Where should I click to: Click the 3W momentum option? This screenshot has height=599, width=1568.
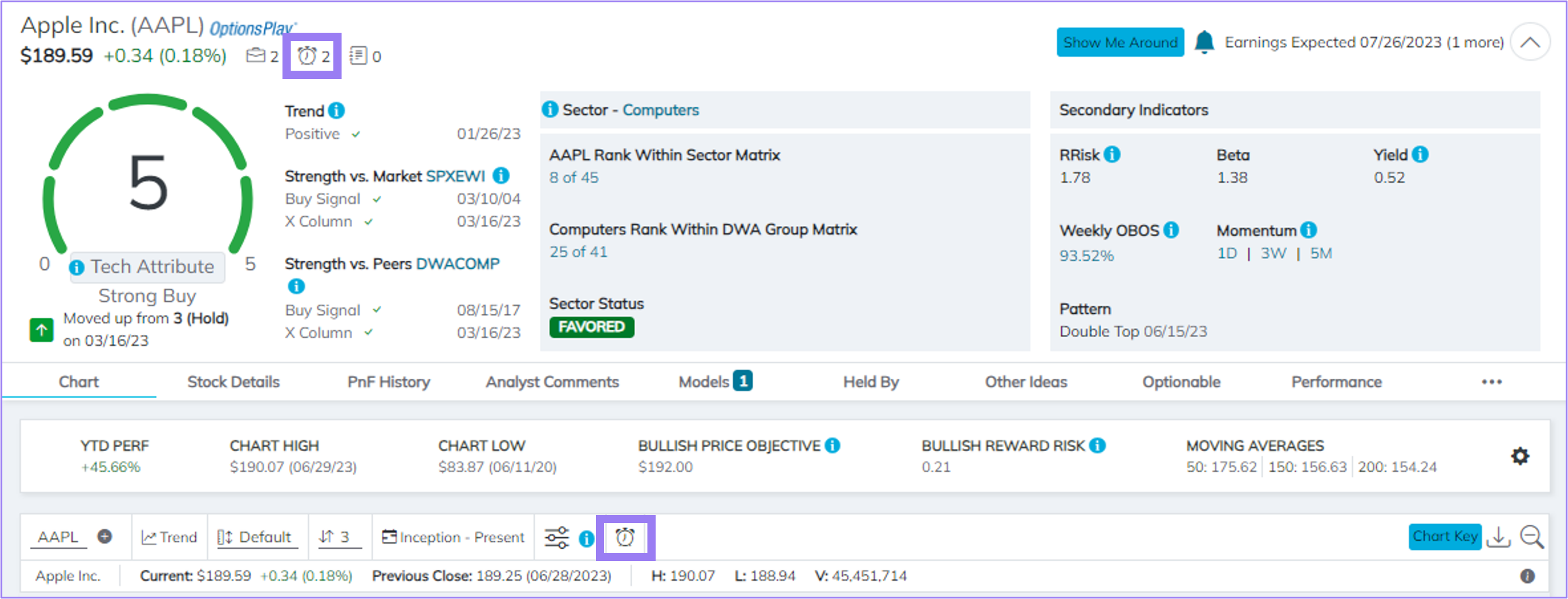tap(1273, 254)
